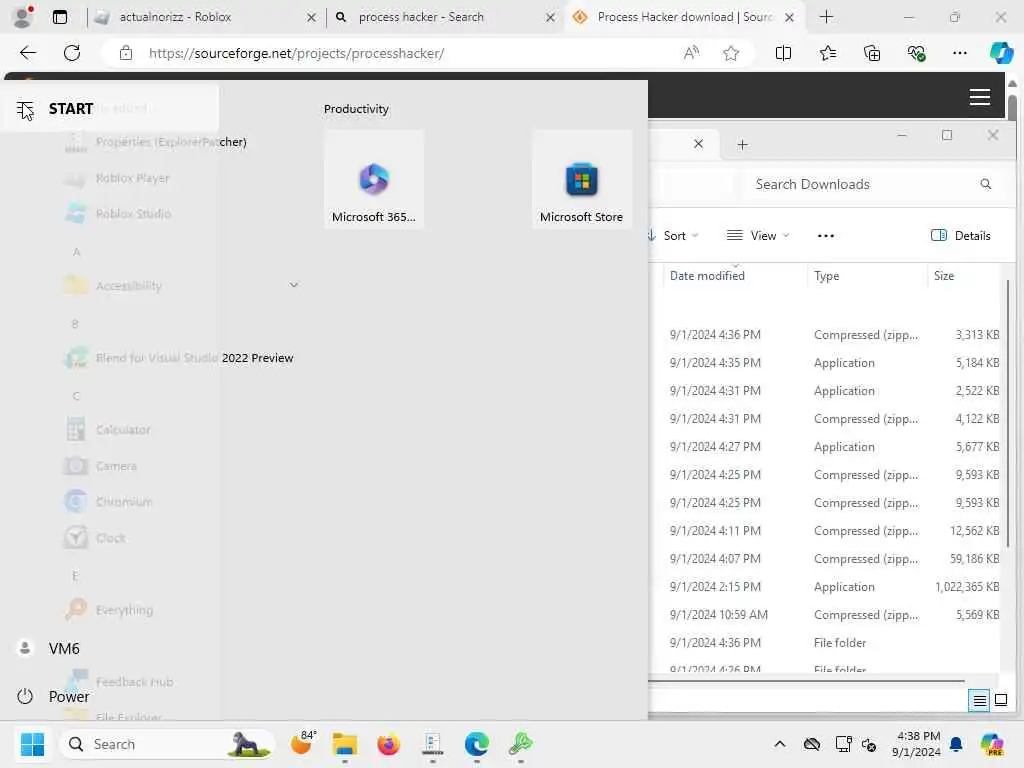Sort by Size column header
The image size is (1024, 768).
click(x=963, y=276)
